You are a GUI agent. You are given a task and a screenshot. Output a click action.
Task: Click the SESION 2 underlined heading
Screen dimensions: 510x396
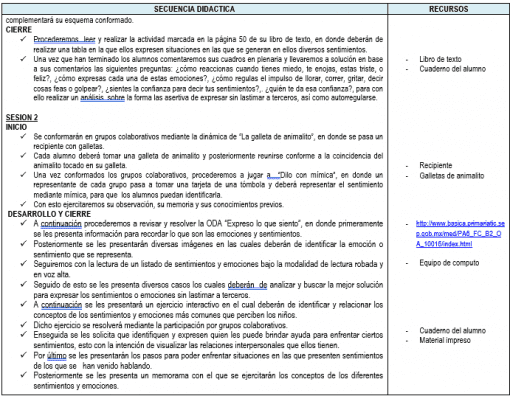point(22,117)
